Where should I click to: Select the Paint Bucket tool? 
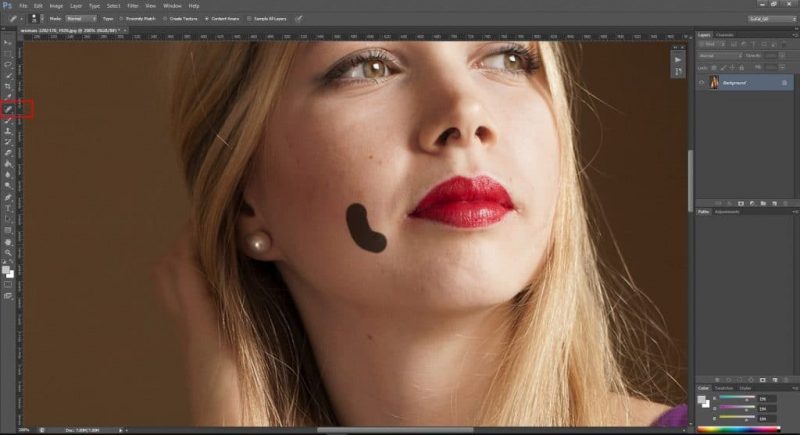(8, 164)
